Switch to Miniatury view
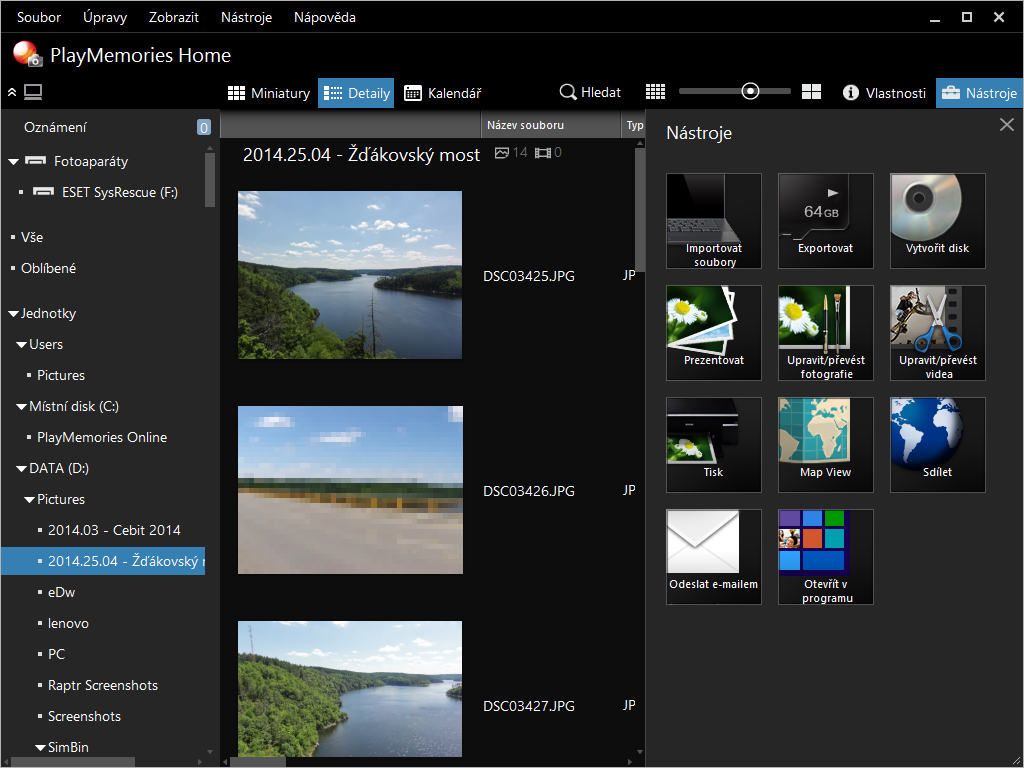This screenshot has height=768, width=1024. 269,93
